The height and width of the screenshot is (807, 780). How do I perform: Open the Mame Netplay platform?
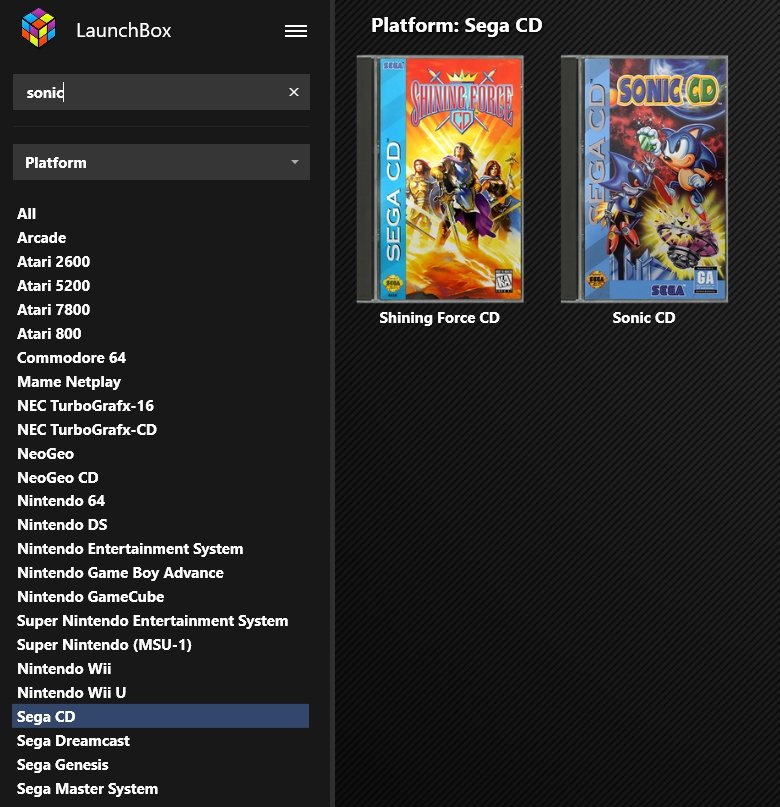(69, 382)
